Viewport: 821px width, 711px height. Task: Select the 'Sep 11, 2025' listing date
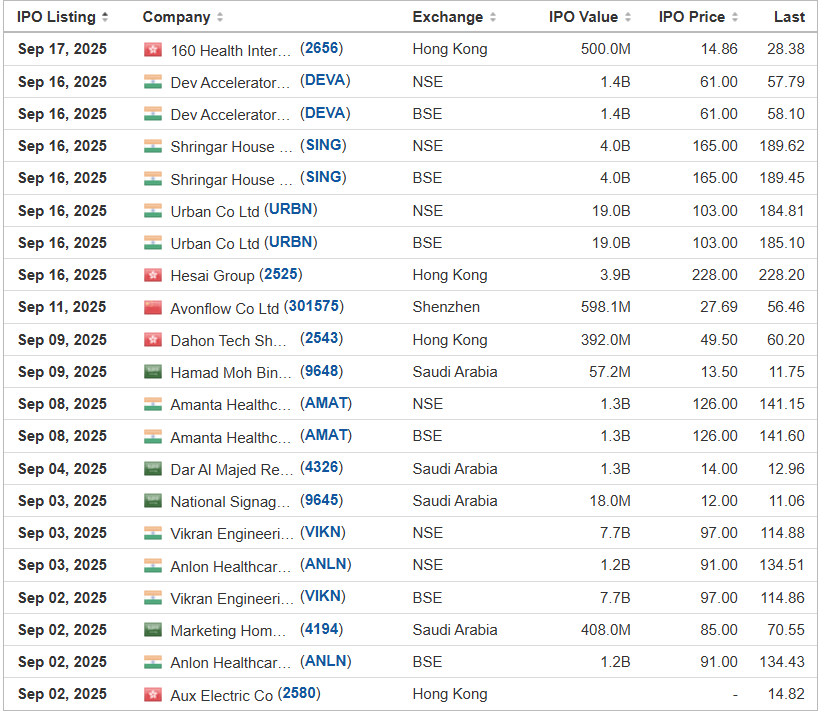(62, 307)
